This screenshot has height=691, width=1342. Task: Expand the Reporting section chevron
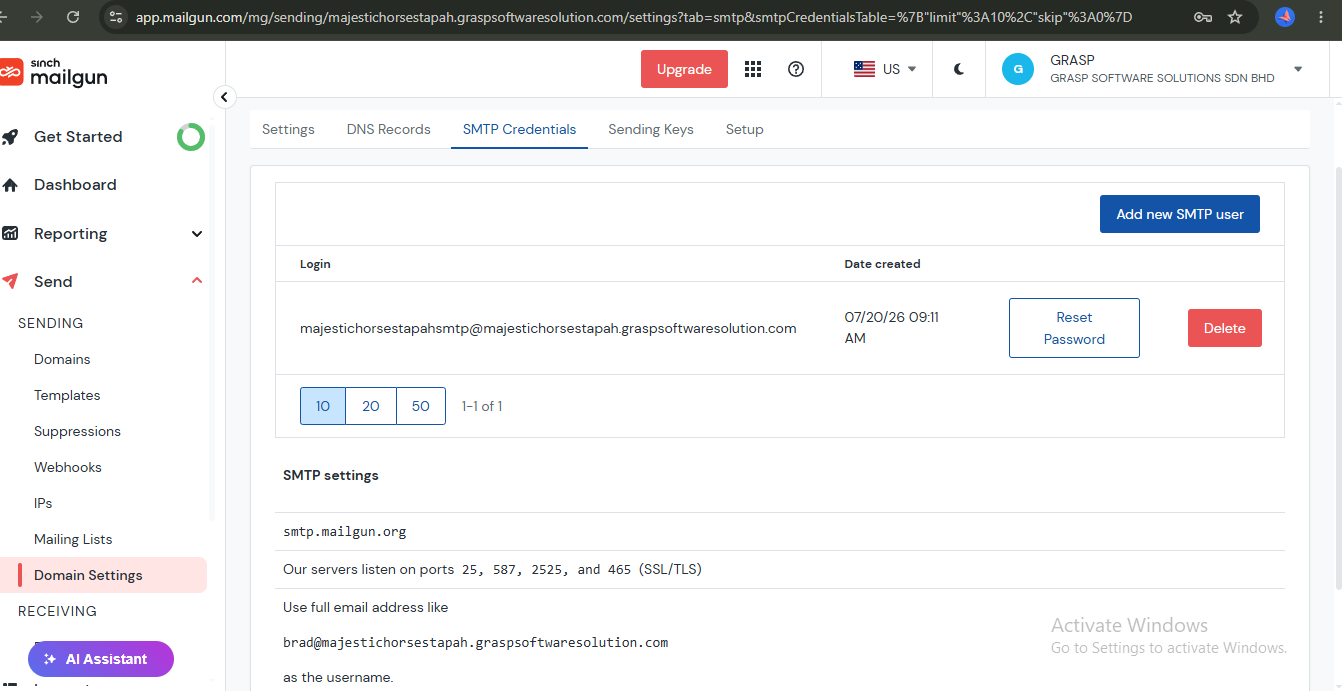tap(197, 234)
